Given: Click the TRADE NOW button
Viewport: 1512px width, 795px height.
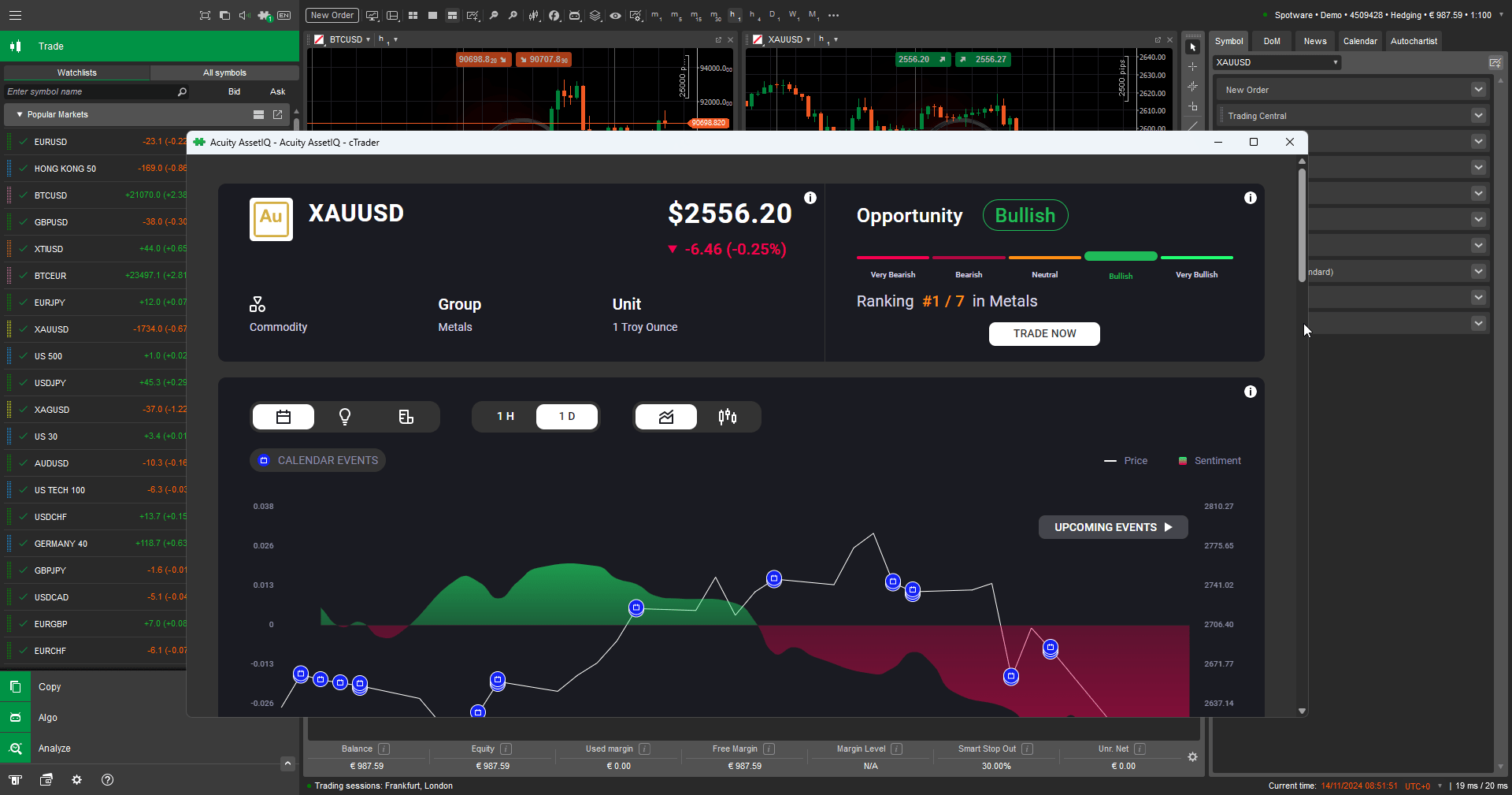Looking at the screenshot, I should [1044, 333].
